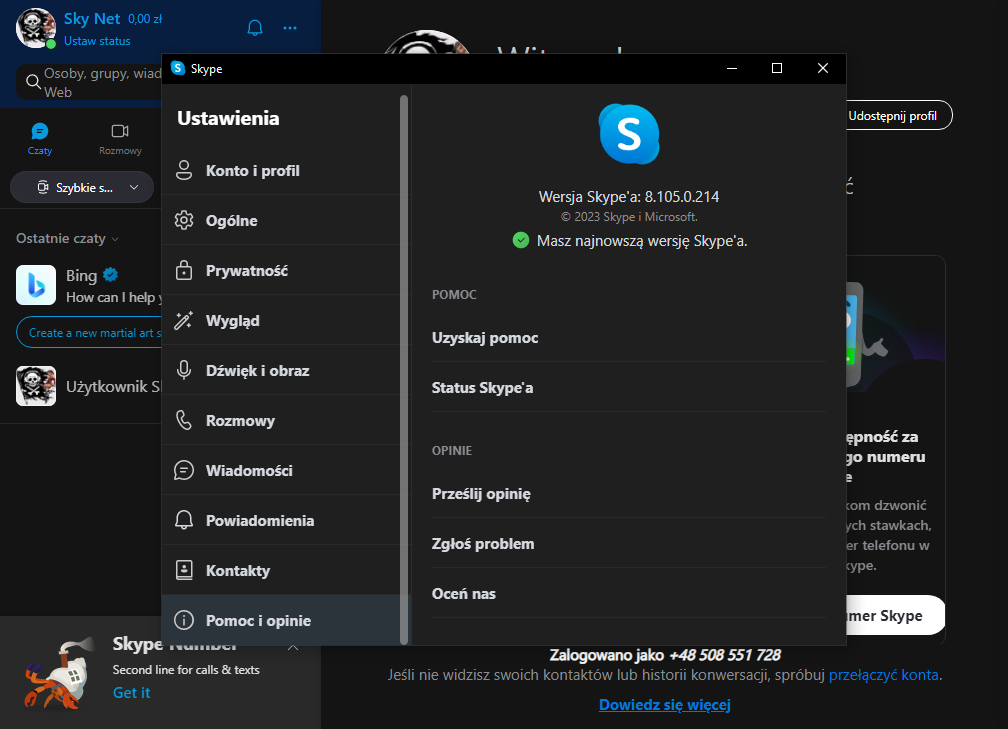Viewport: 1008px width, 729px height.
Task: Click Oceń nas
Action: tap(628, 594)
